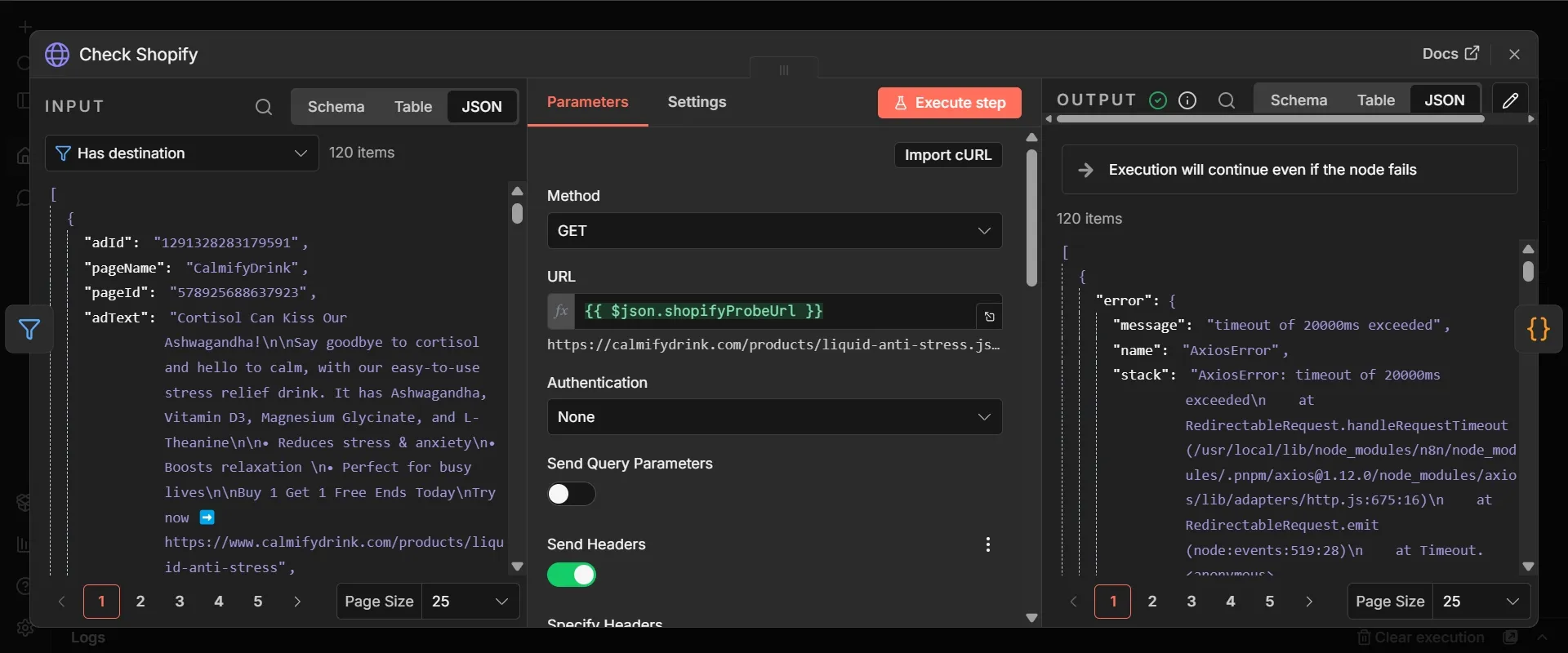Go to output page 4

1231,602
